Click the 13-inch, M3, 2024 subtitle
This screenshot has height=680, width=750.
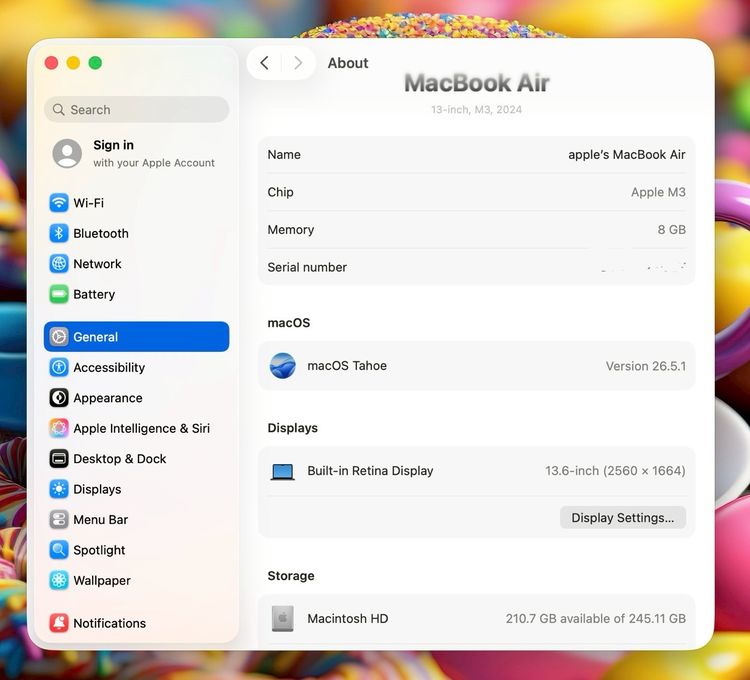tap(476, 110)
